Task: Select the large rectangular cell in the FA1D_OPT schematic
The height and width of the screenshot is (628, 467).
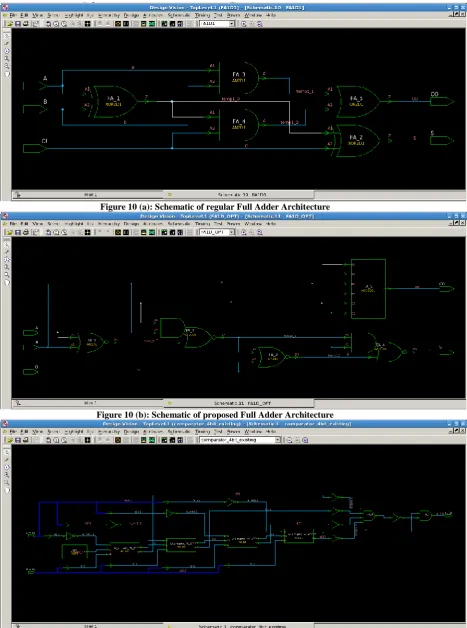Action: click(368, 289)
